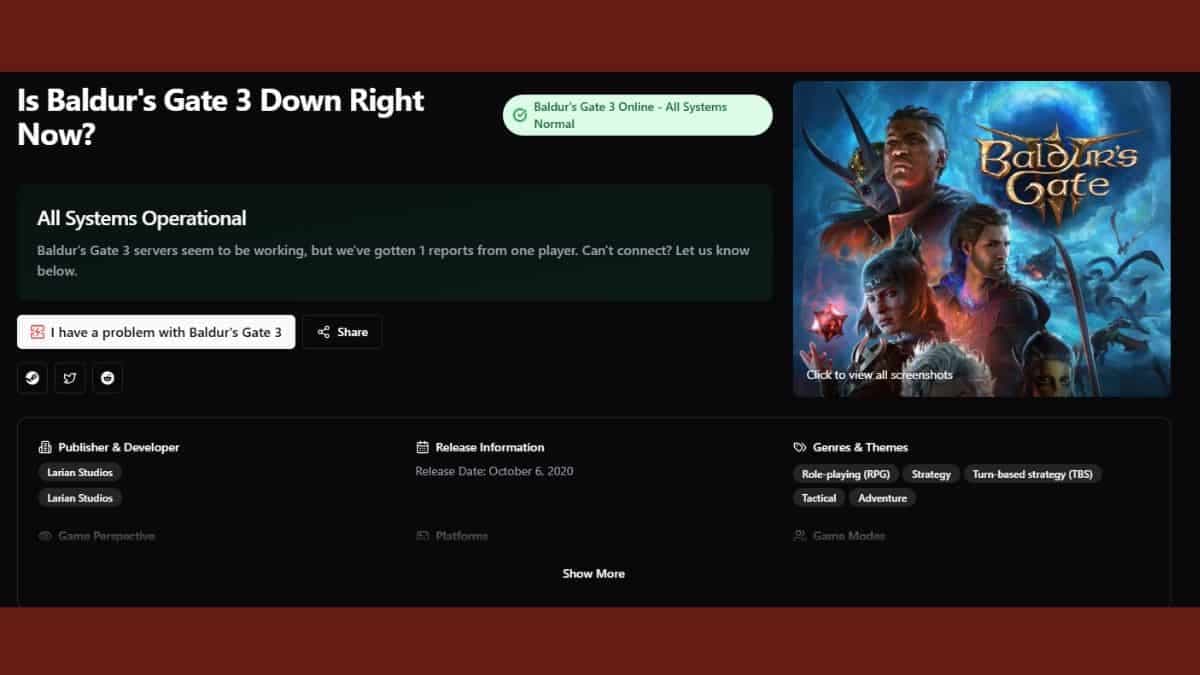Viewport: 1200px width, 675px height.
Task: Click the 'All Systems Operational' heading
Action: tap(141, 218)
